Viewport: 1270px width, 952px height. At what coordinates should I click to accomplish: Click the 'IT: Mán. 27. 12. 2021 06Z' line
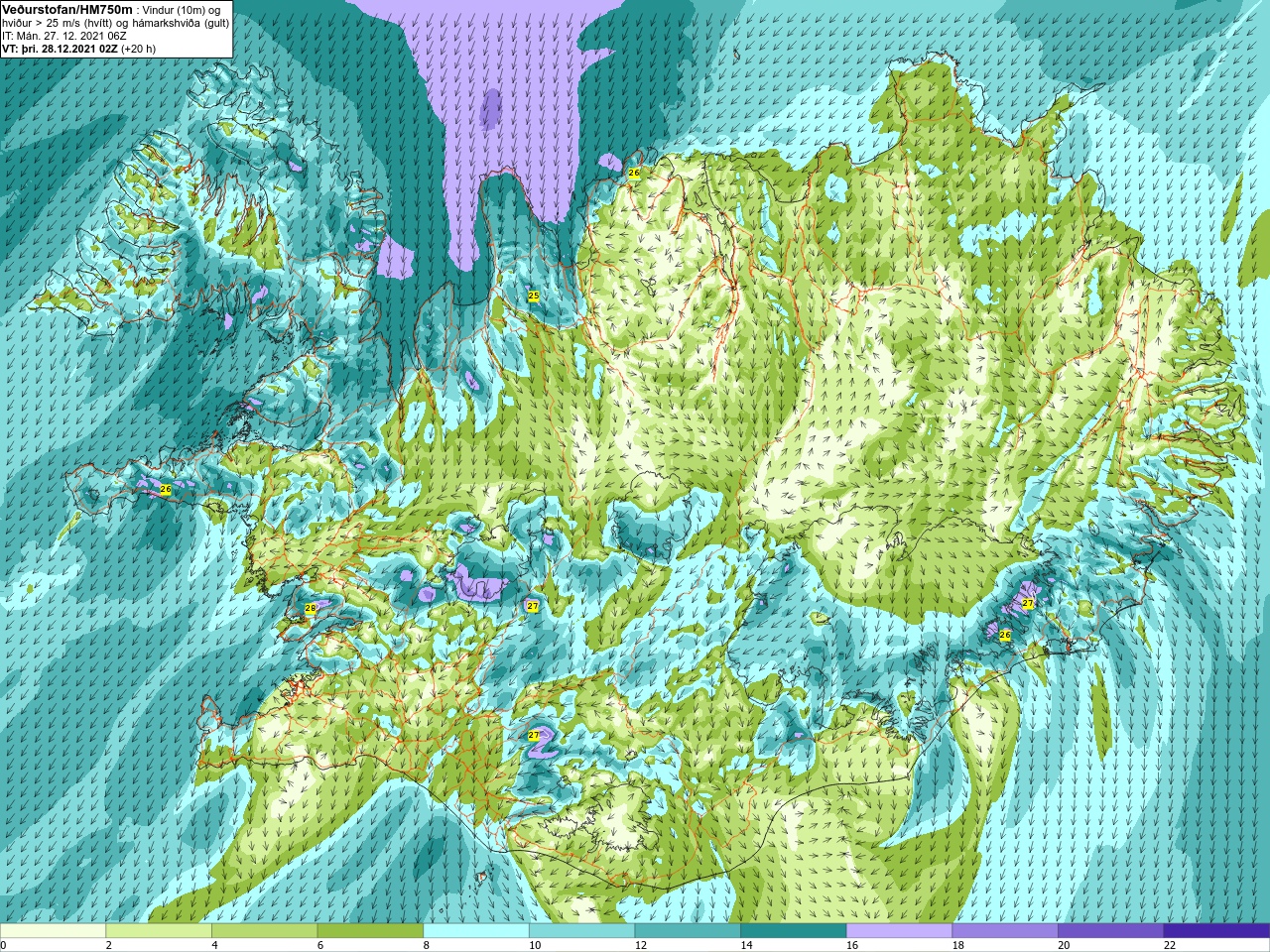(x=64, y=36)
